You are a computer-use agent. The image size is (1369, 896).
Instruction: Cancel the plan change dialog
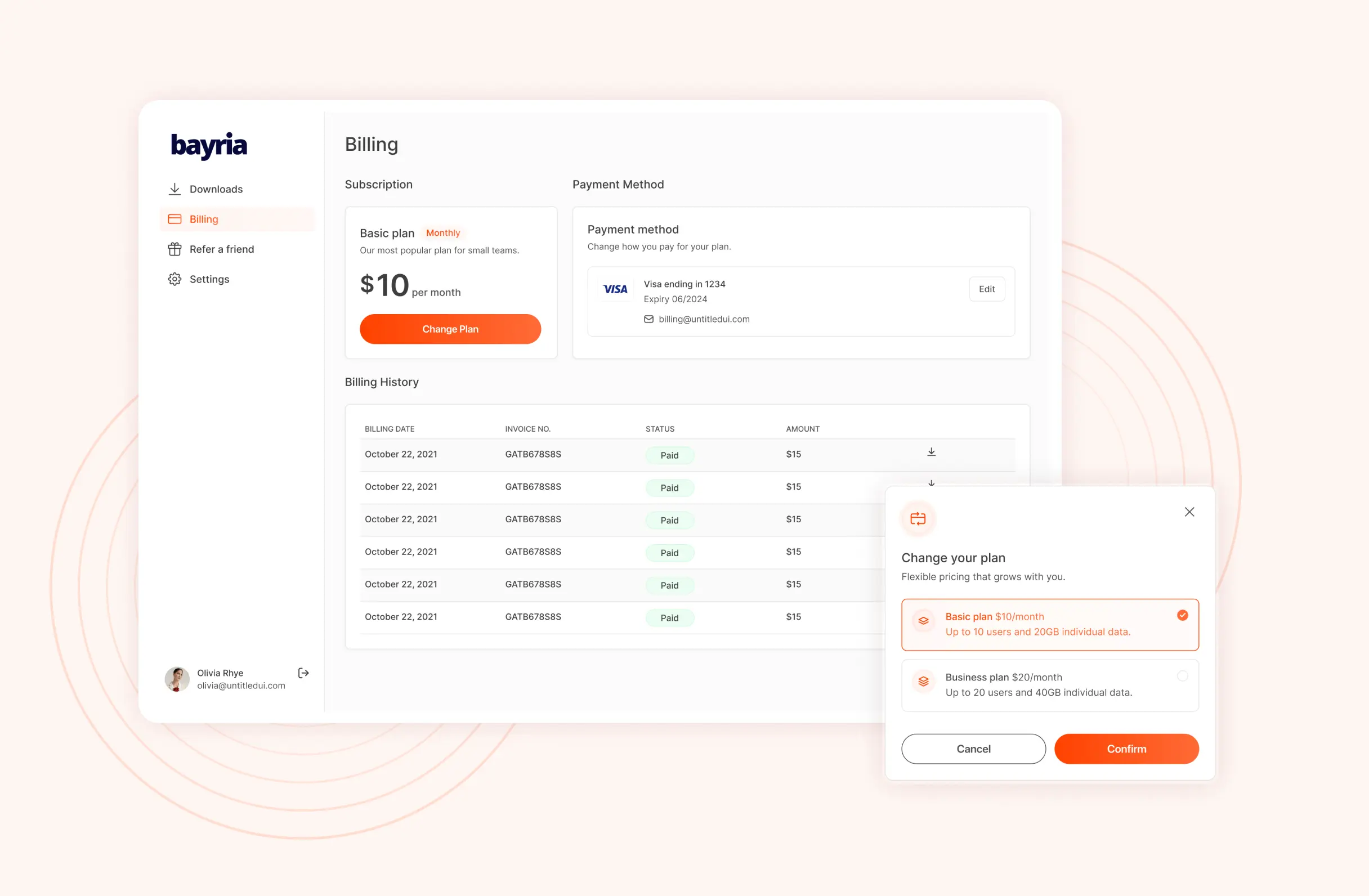(x=973, y=749)
